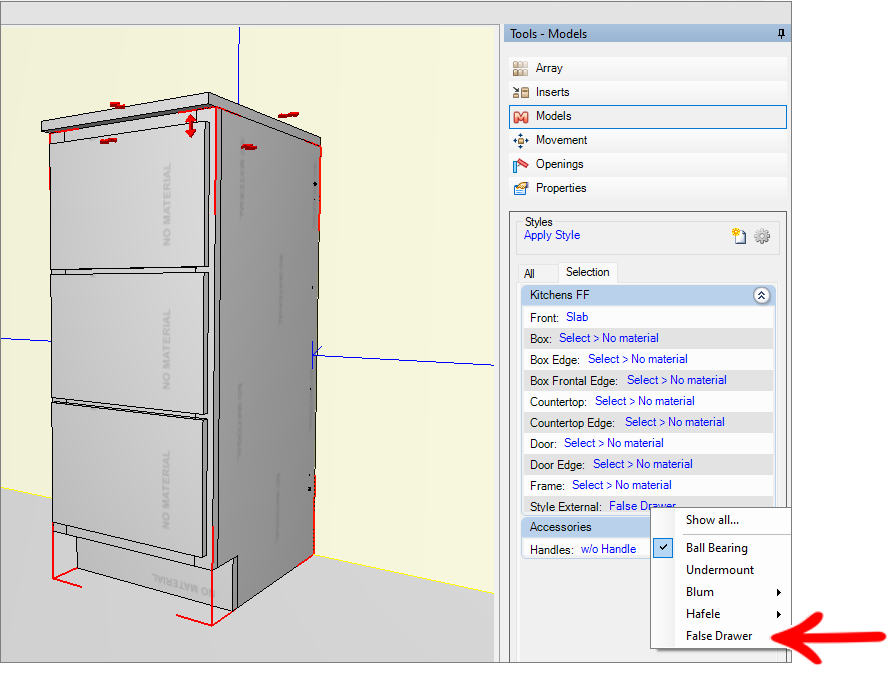Viewport: 890px width, 685px height.
Task: Click the Slab front value link
Action: (577, 318)
